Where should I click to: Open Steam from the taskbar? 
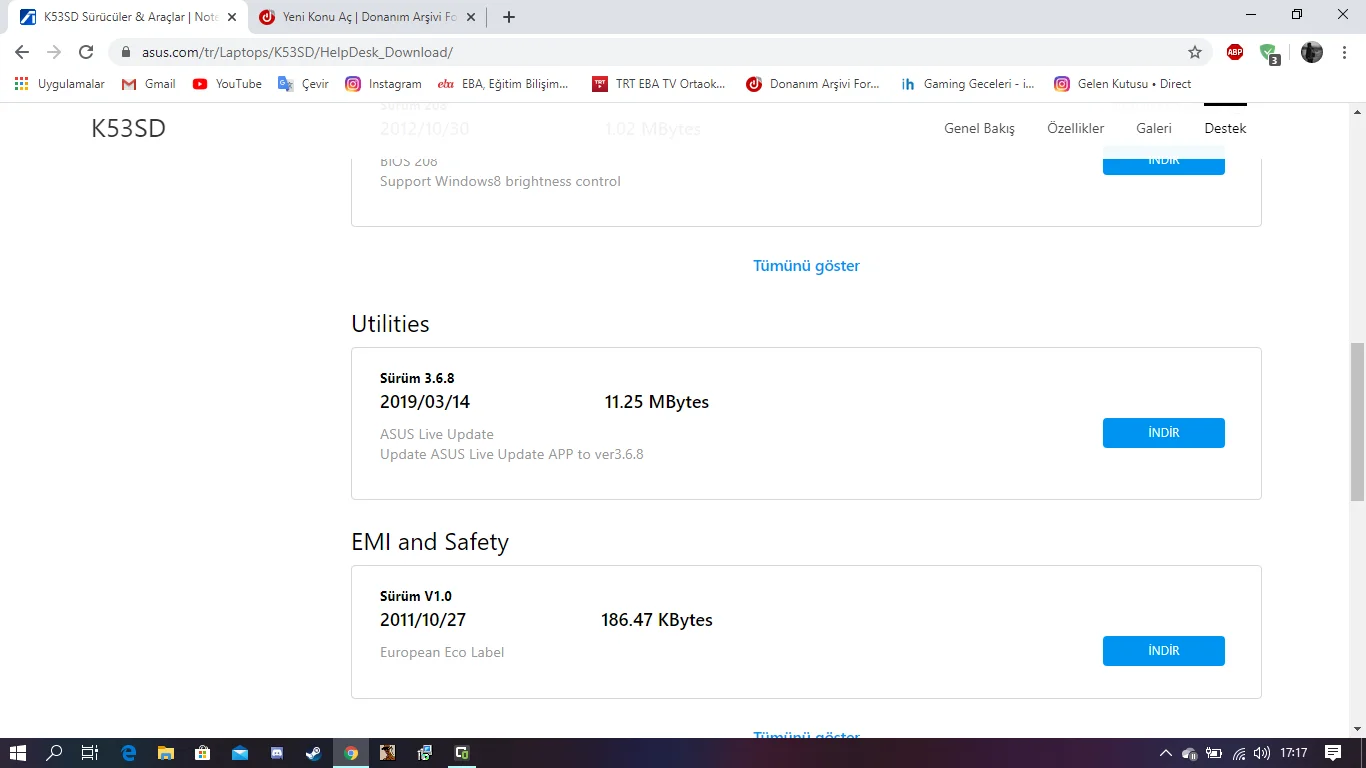tap(314, 753)
